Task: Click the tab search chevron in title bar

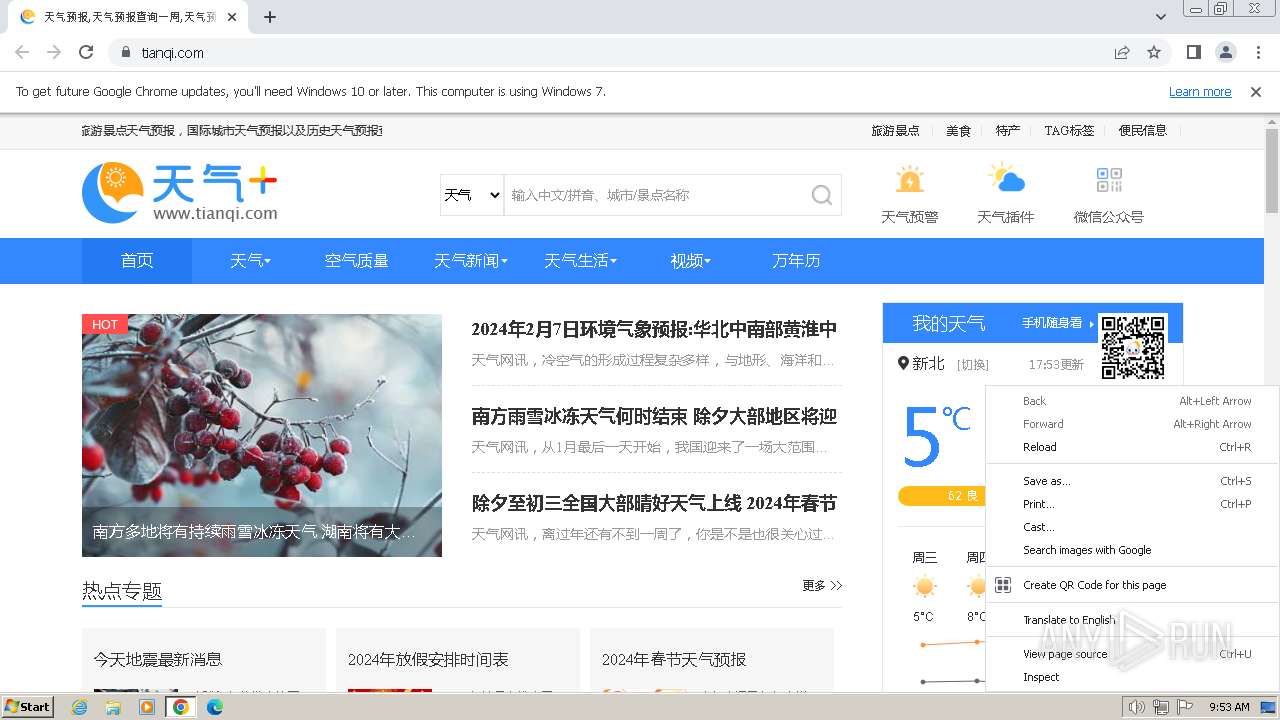Action: coord(1161,17)
